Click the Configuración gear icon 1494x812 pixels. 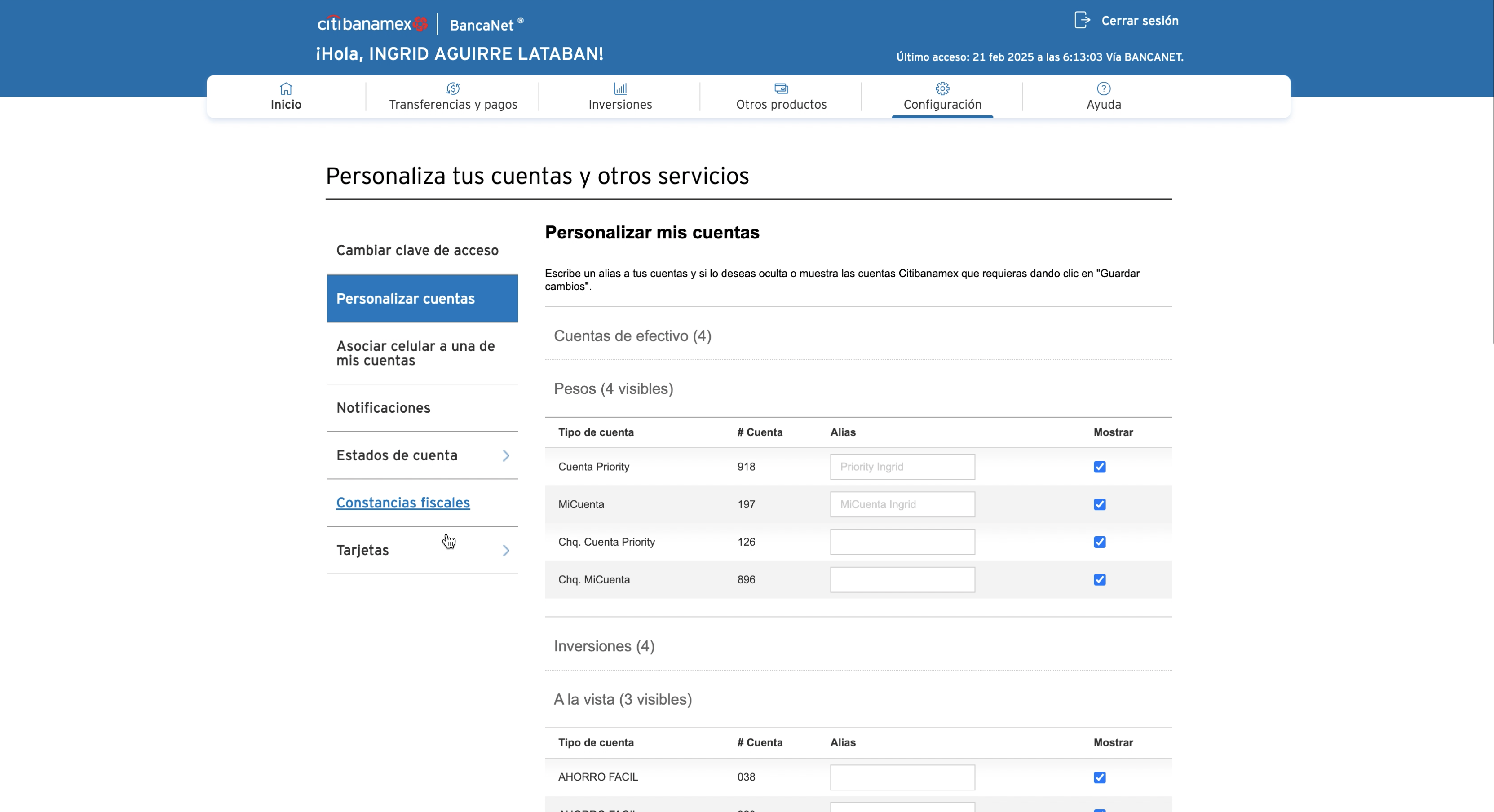(x=942, y=89)
